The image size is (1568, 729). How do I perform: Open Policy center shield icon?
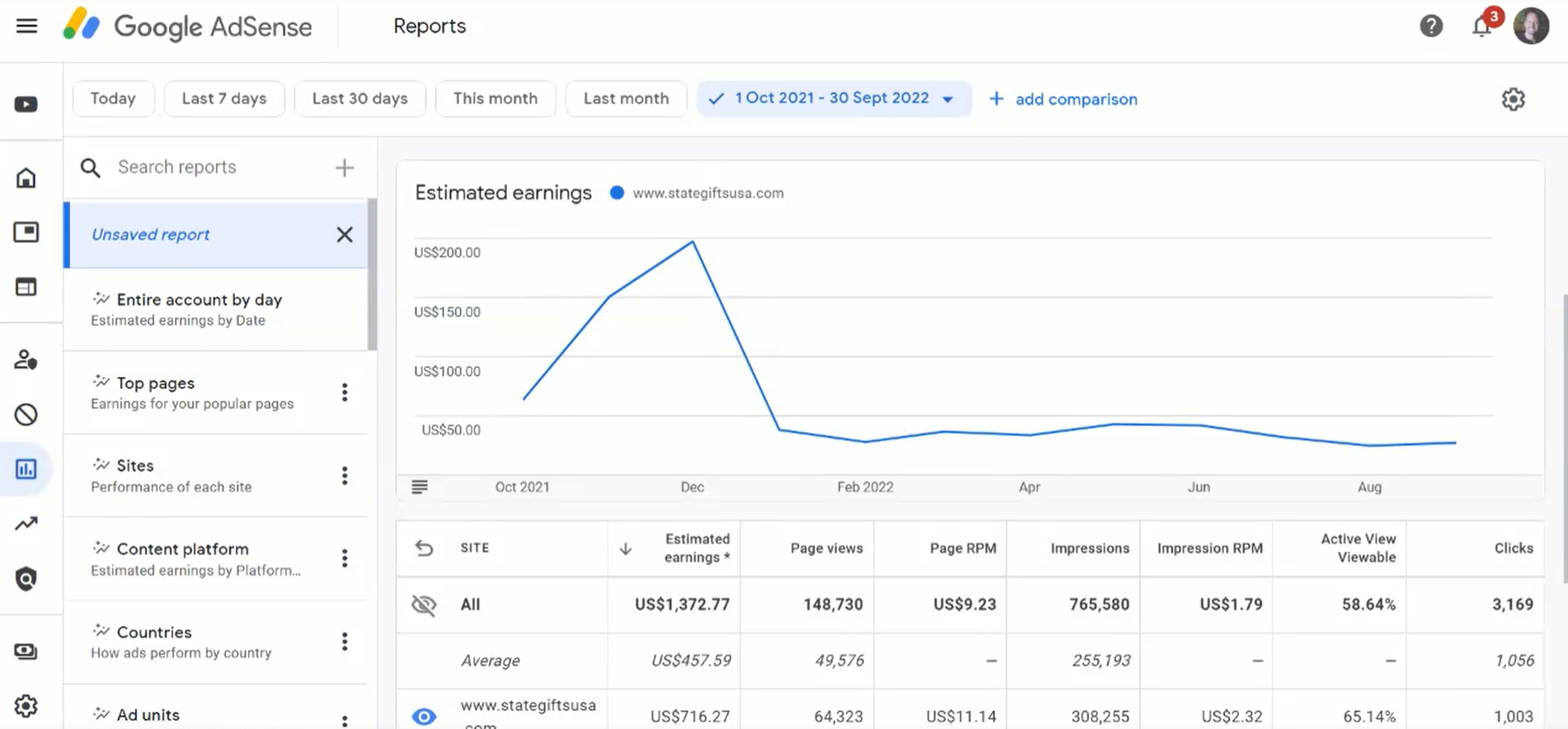(x=26, y=579)
